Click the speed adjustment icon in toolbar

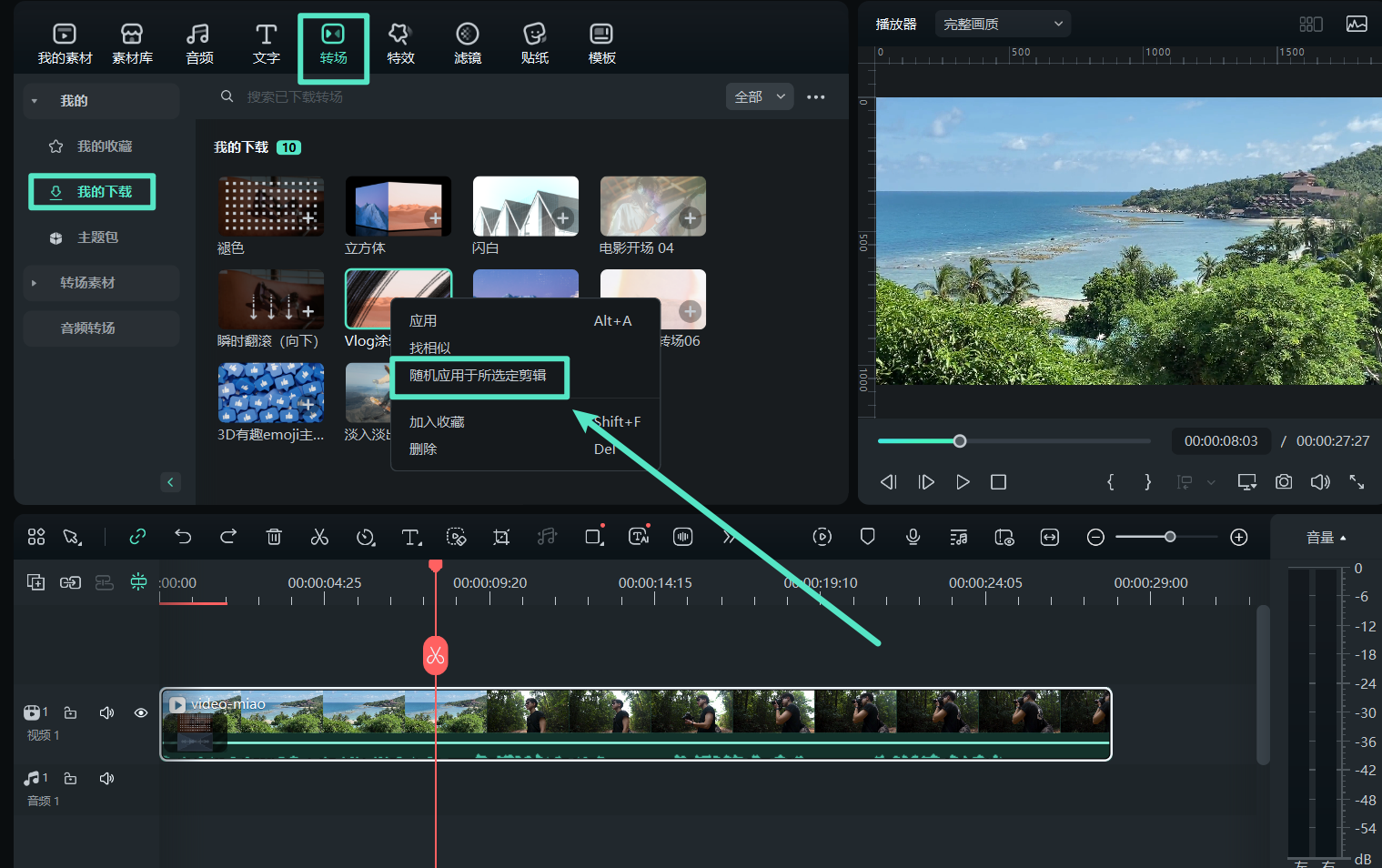coord(366,537)
